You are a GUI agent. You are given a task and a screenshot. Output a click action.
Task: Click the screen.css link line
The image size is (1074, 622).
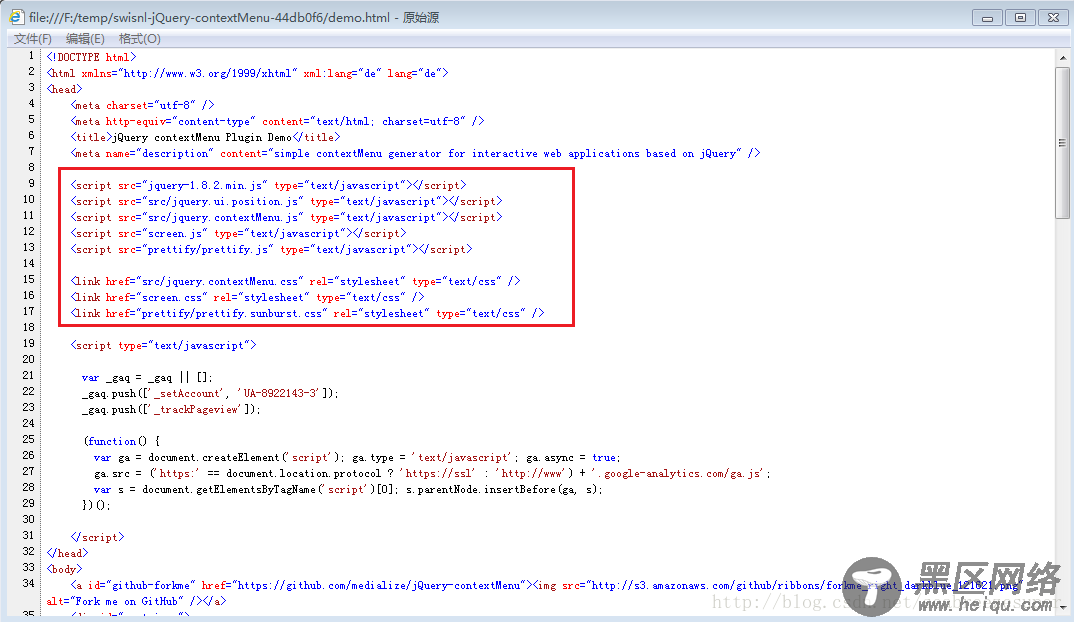click(x=247, y=297)
